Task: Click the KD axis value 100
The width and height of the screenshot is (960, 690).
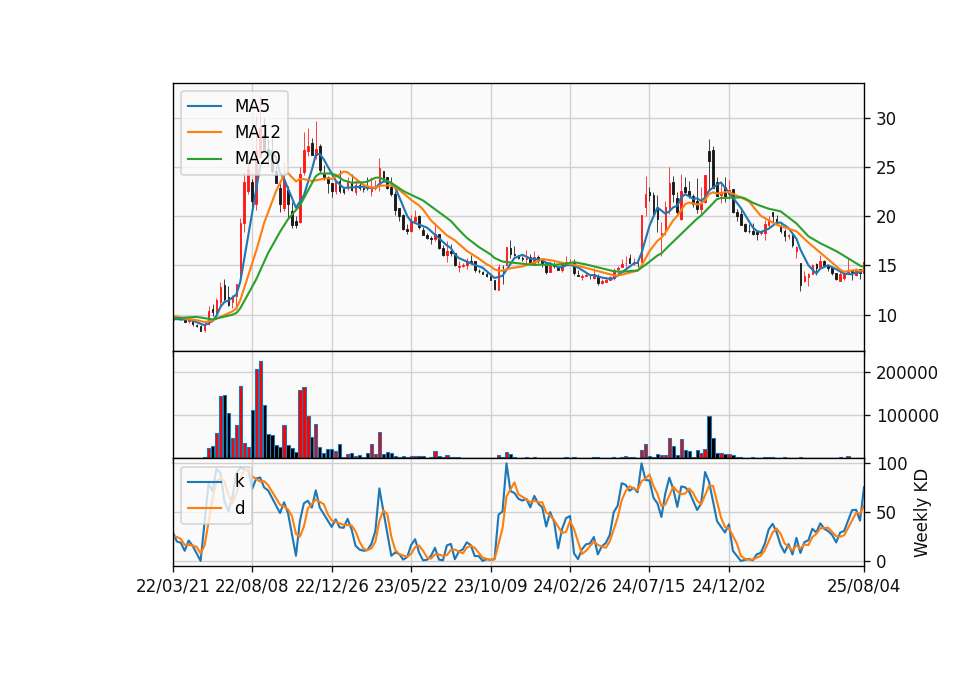Action: pyautogui.click(x=891, y=463)
